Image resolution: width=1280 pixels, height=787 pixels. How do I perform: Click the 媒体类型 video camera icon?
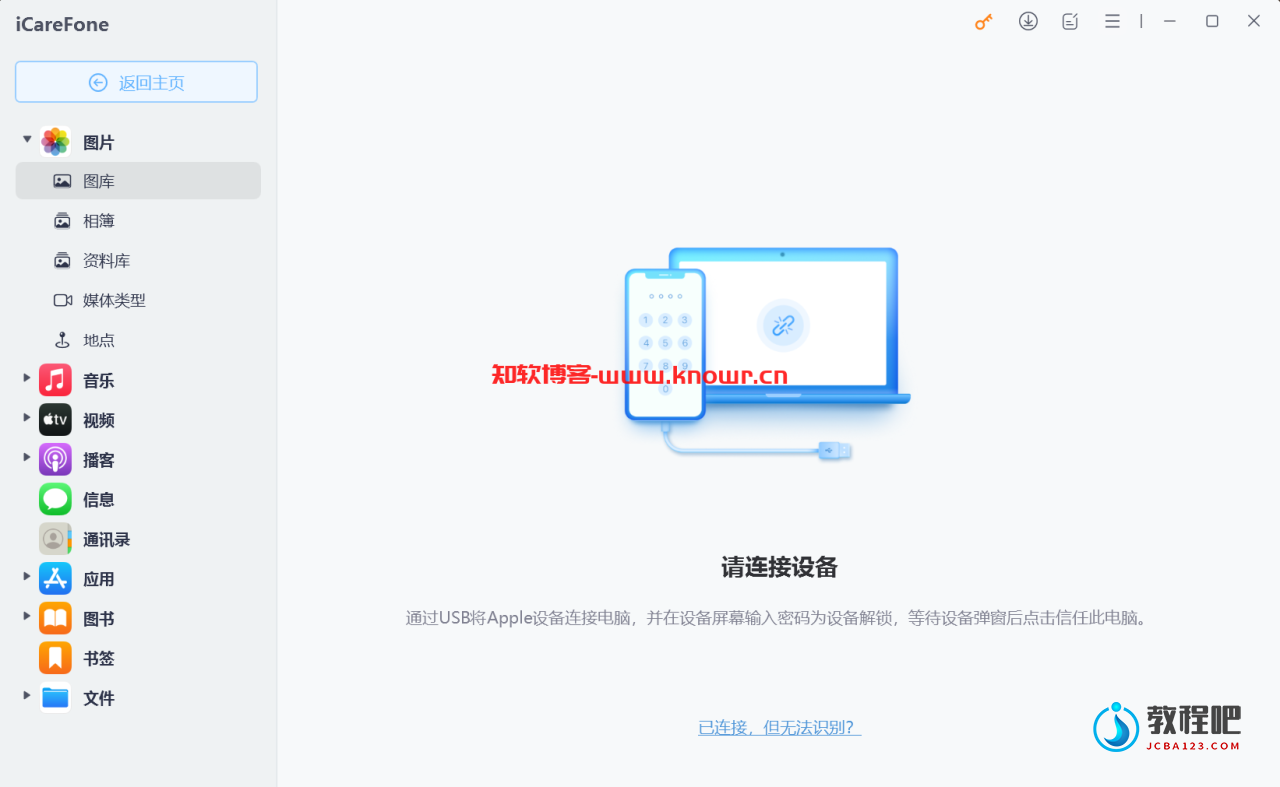tap(63, 300)
